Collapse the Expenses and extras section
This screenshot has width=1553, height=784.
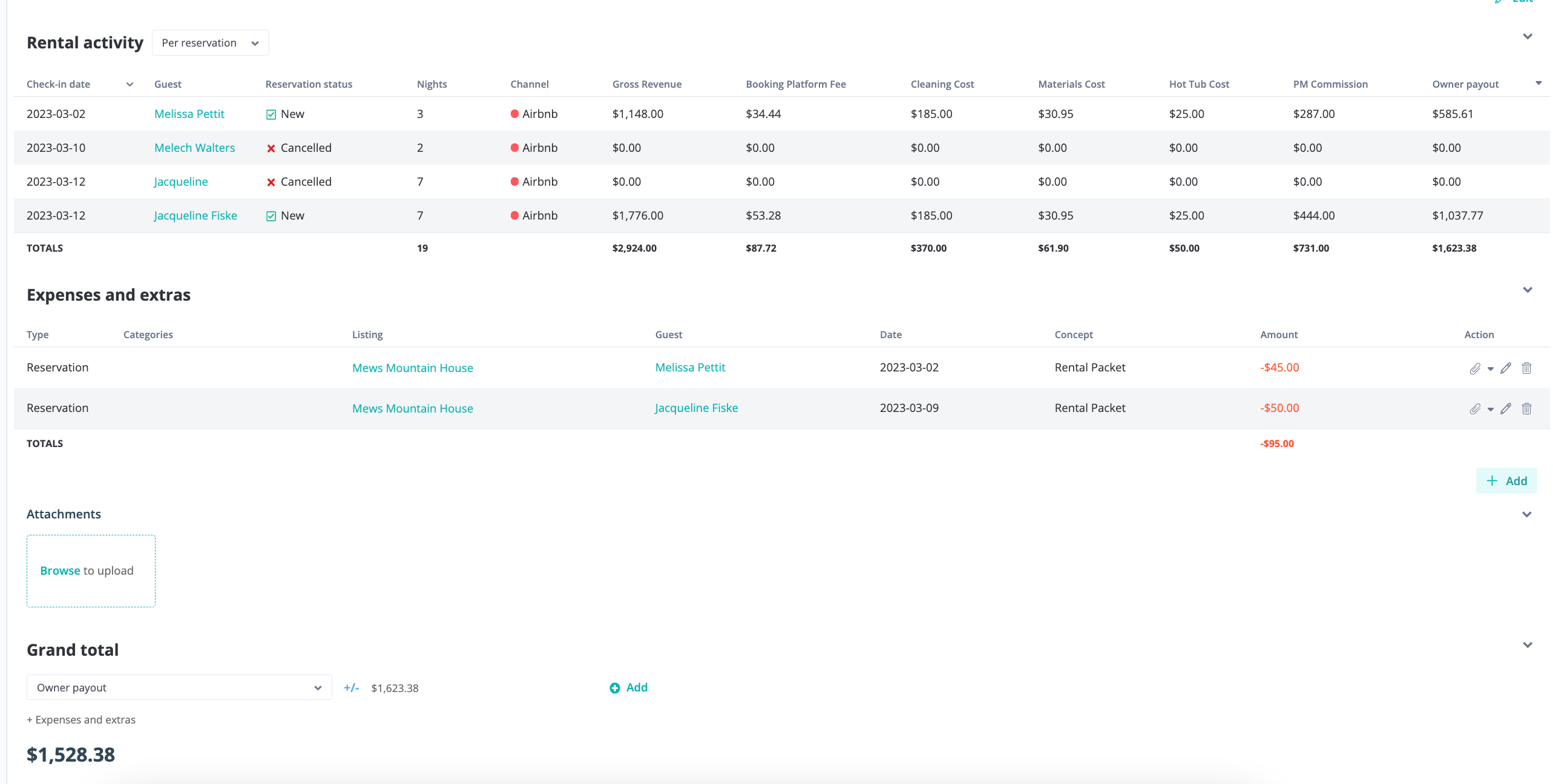tap(1527, 290)
